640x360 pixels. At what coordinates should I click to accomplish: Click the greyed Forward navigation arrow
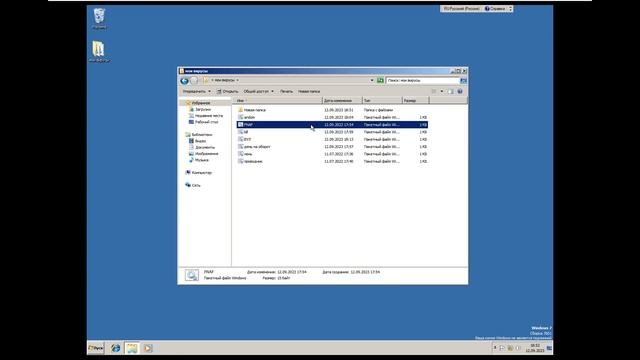(194, 81)
